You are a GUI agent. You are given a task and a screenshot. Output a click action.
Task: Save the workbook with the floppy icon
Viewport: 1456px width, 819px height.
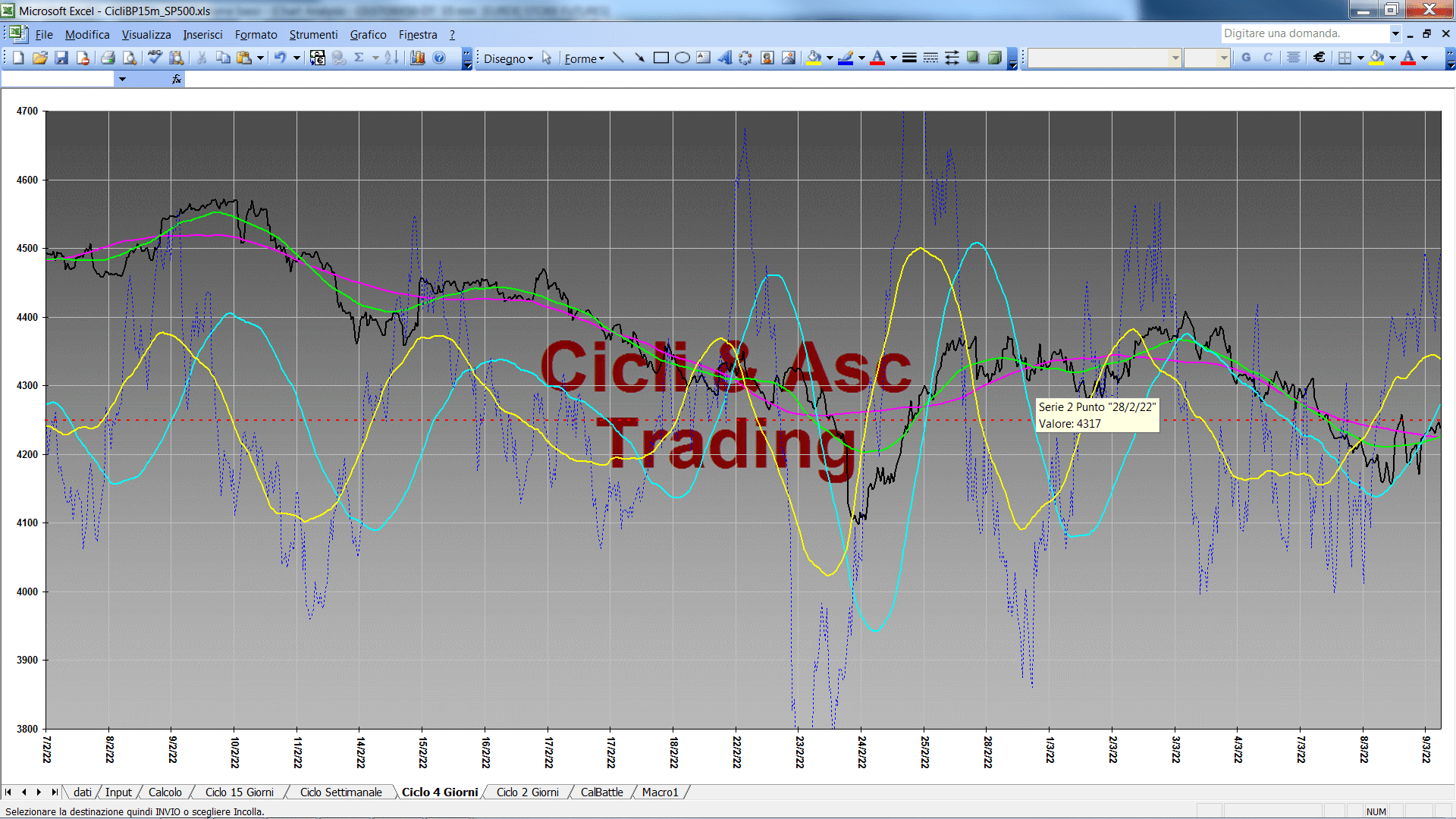pos(61,58)
